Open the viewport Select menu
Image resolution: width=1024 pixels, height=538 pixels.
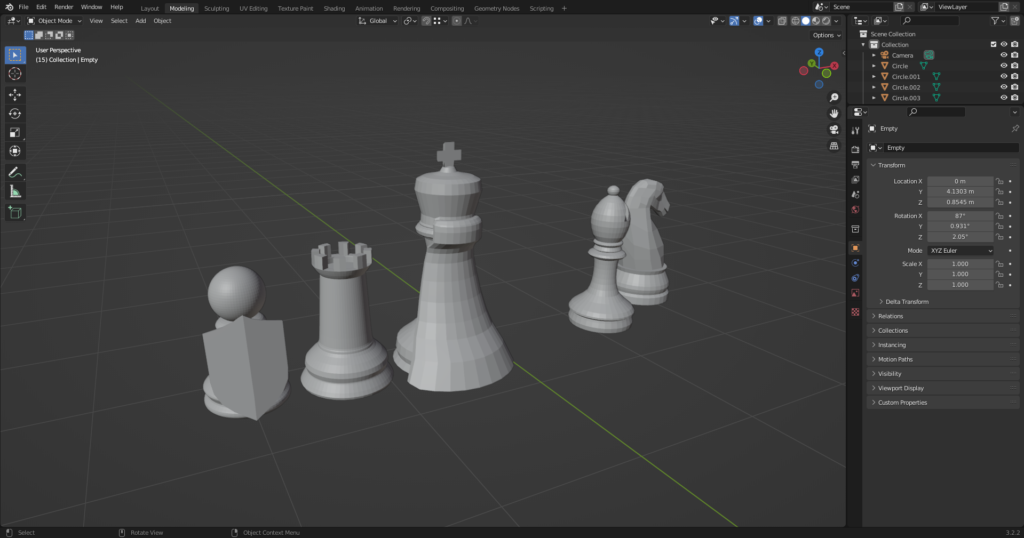pos(119,21)
